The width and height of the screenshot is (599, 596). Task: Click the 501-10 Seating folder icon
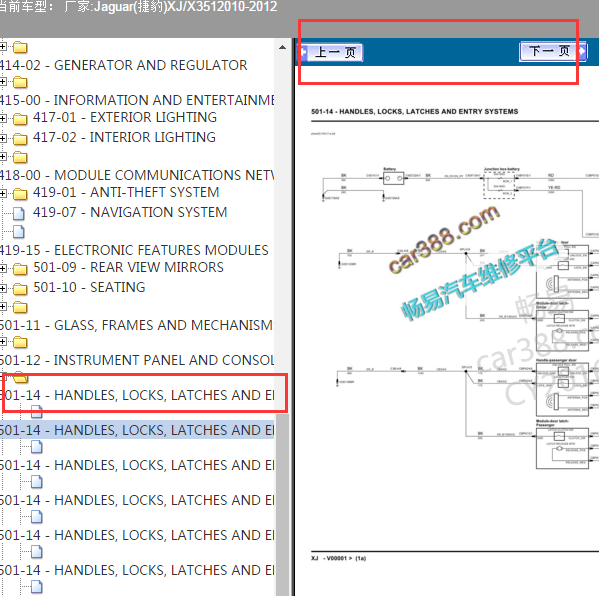point(20,289)
